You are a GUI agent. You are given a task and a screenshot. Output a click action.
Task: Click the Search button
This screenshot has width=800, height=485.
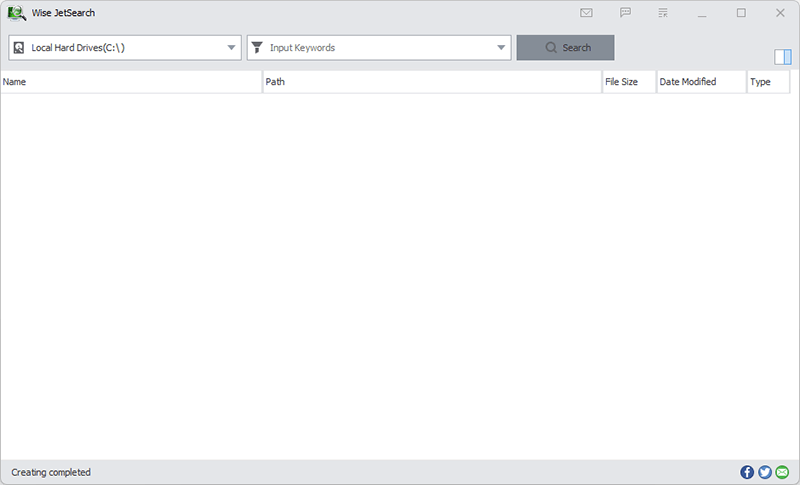[x=565, y=47]
